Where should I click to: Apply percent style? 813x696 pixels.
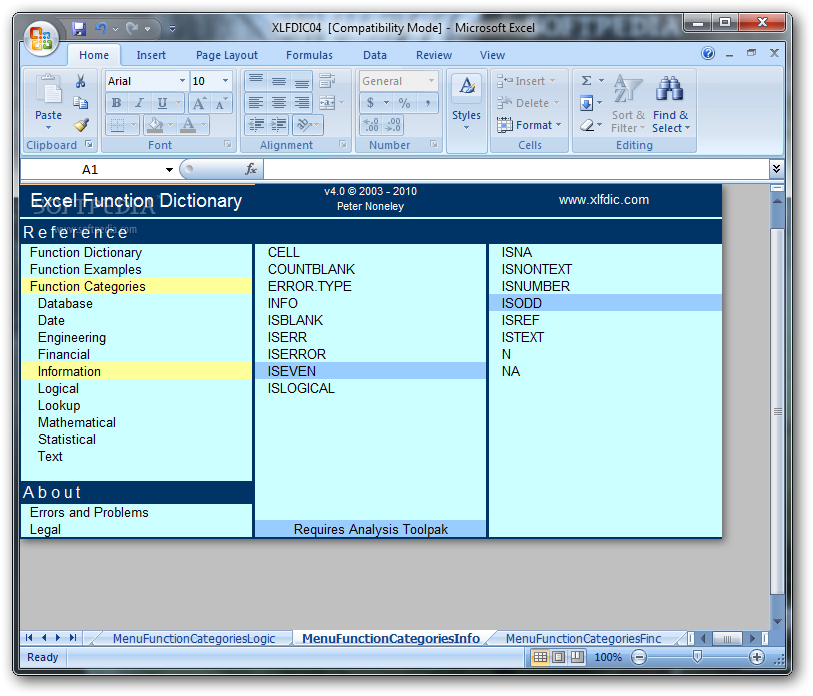click(x=404, y=103)
